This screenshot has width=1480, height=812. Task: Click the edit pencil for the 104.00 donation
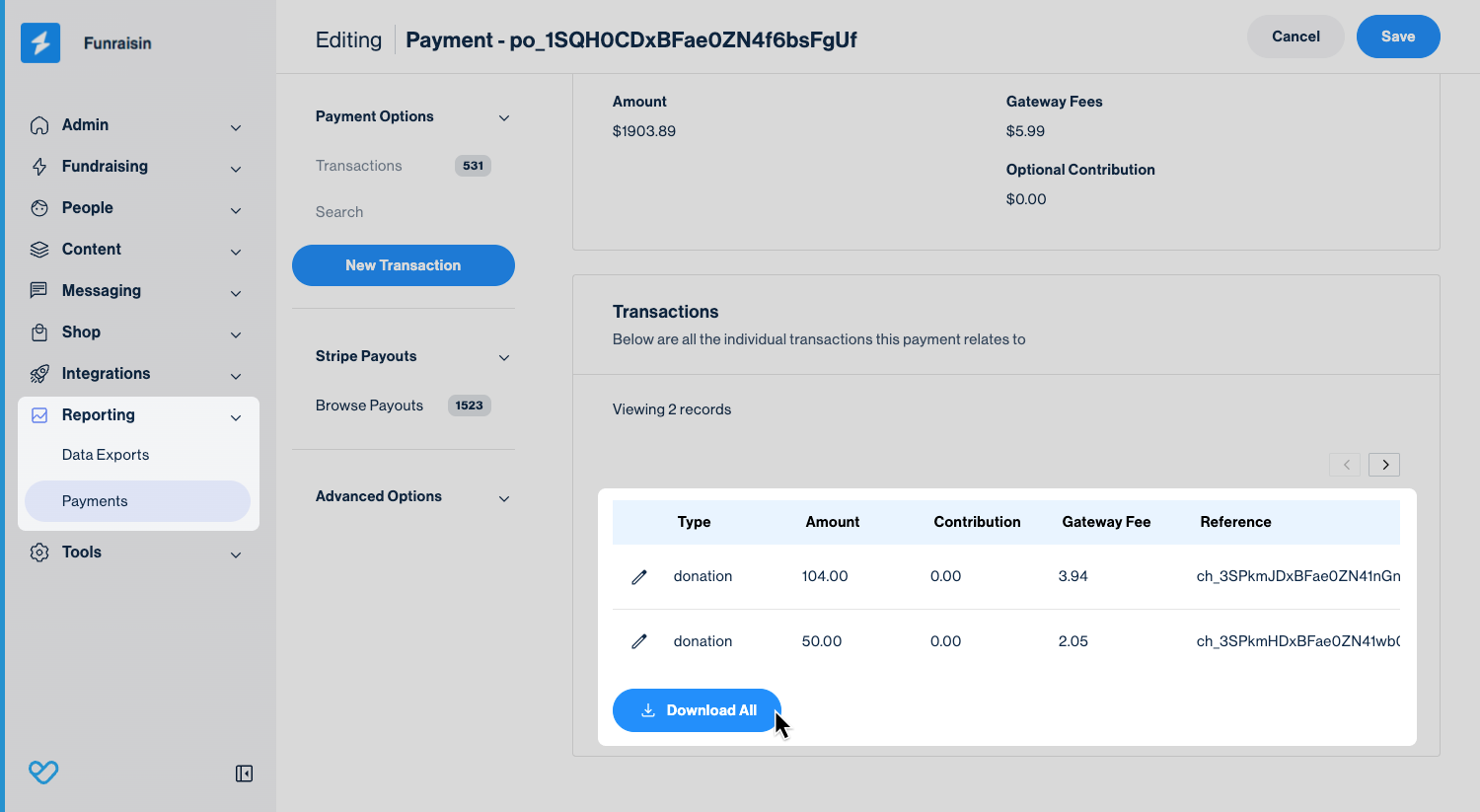coord(639,577)
